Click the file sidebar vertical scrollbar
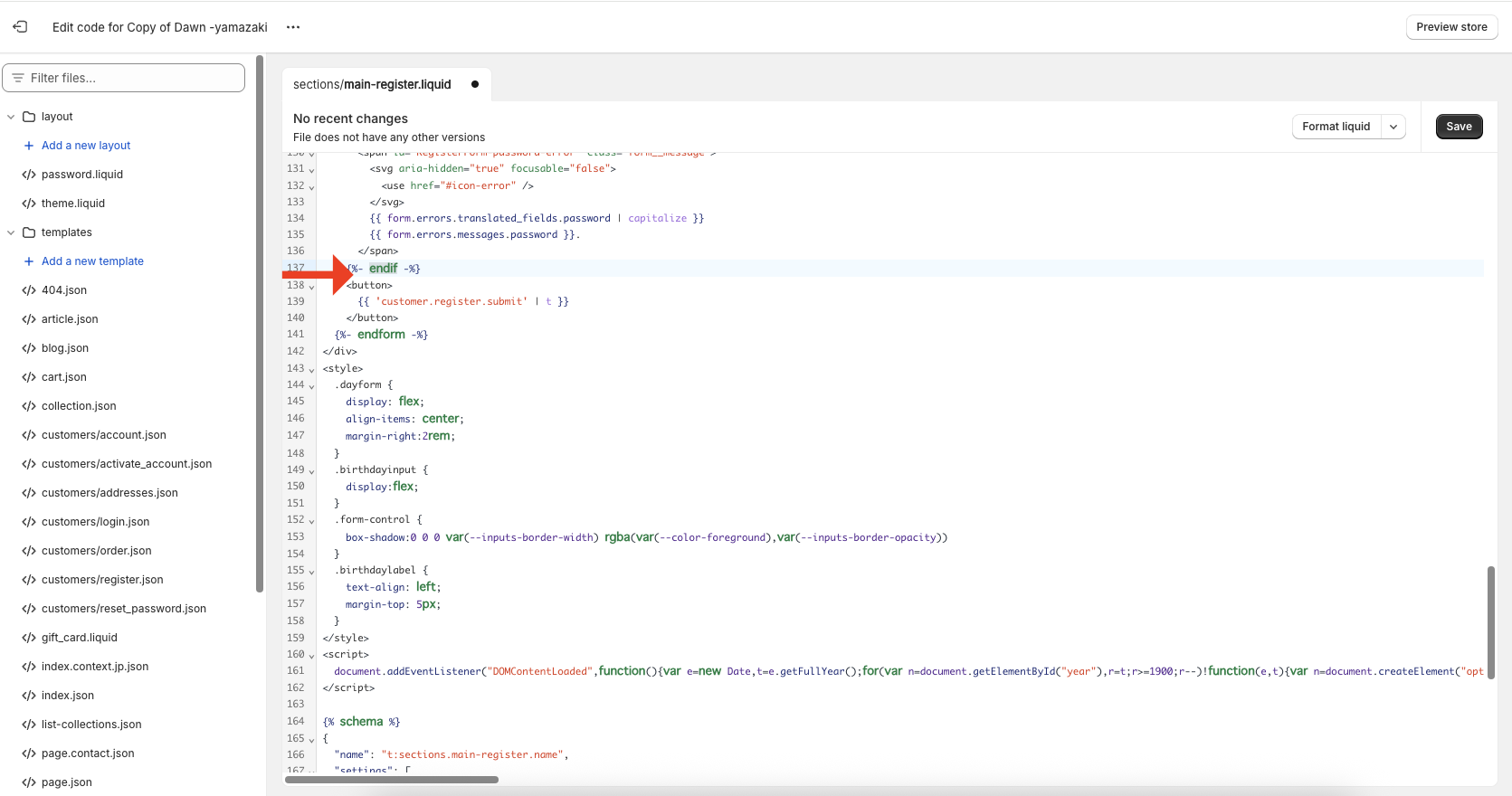 coord(260,324)
